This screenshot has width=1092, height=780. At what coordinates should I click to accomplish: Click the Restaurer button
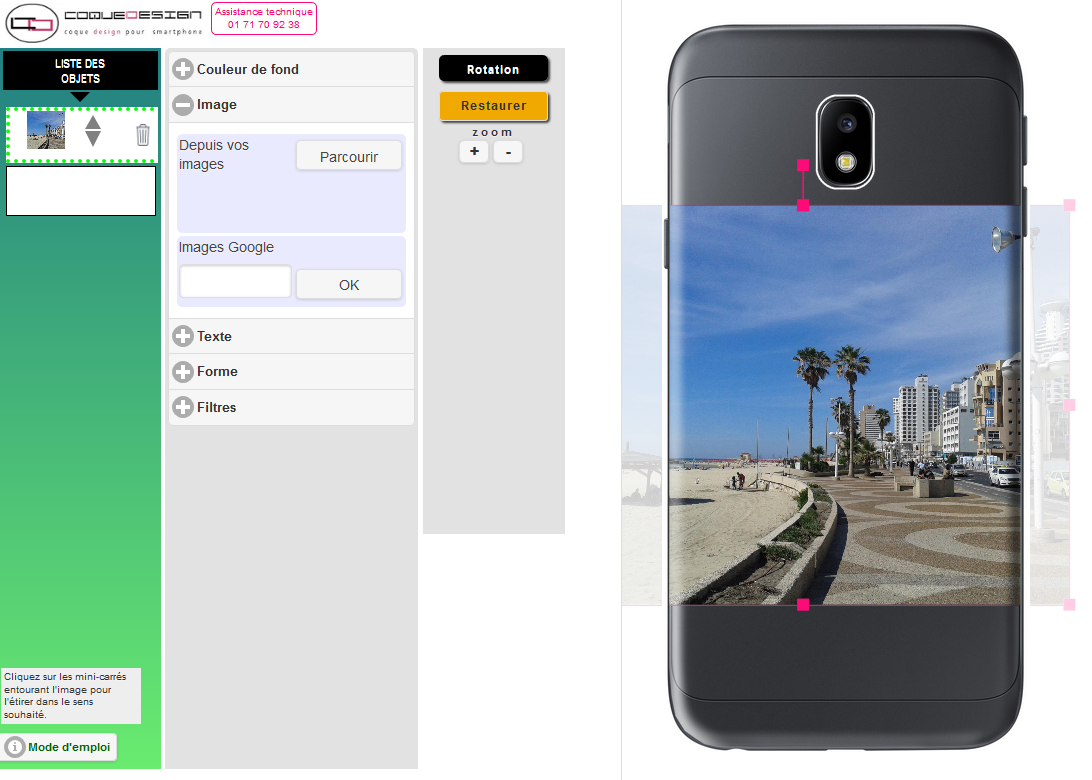[x=493, y=106]
